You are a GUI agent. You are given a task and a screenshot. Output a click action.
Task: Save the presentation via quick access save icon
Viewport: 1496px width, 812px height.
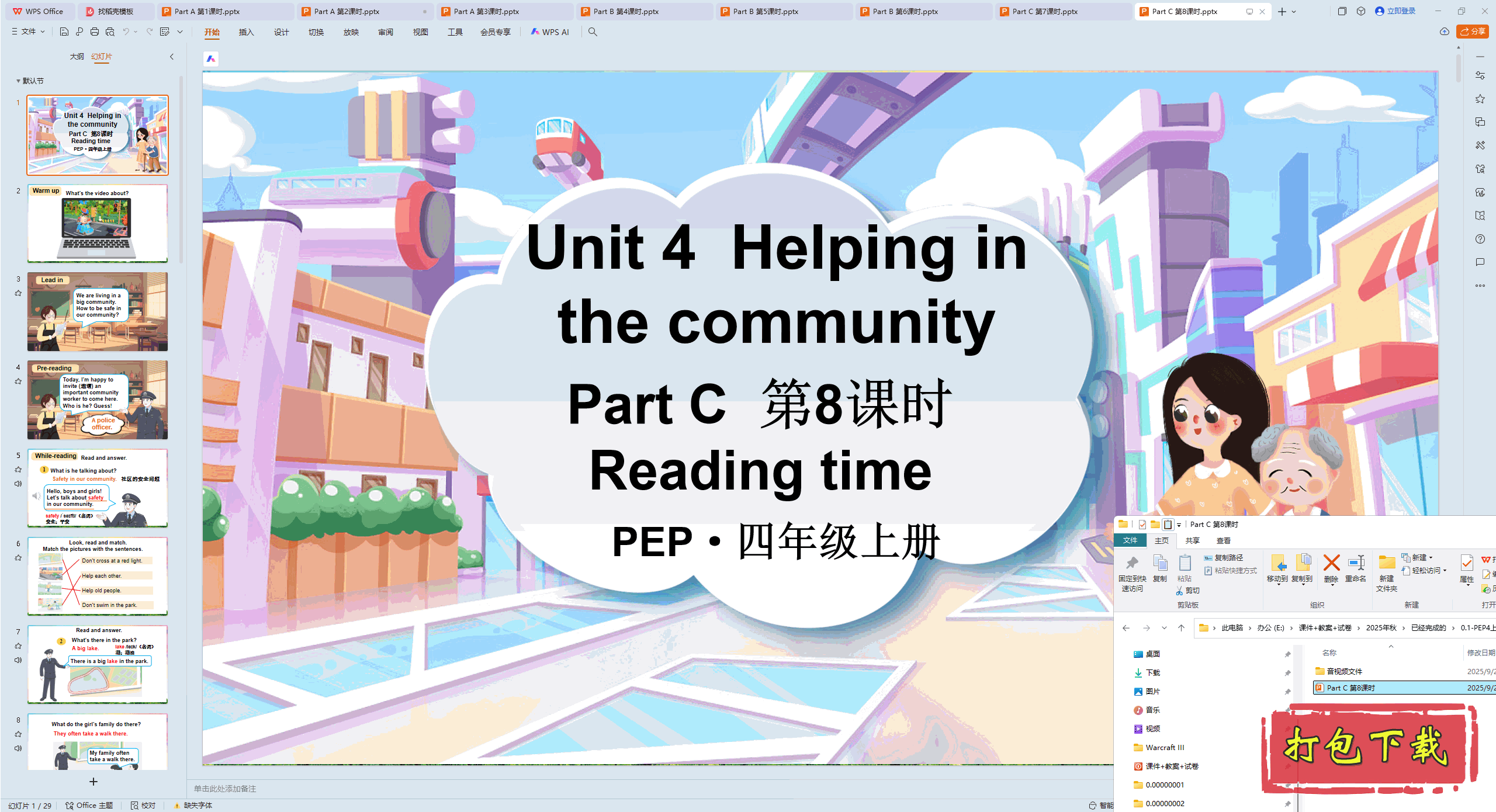pyautogui.click(x=64, y=32)
